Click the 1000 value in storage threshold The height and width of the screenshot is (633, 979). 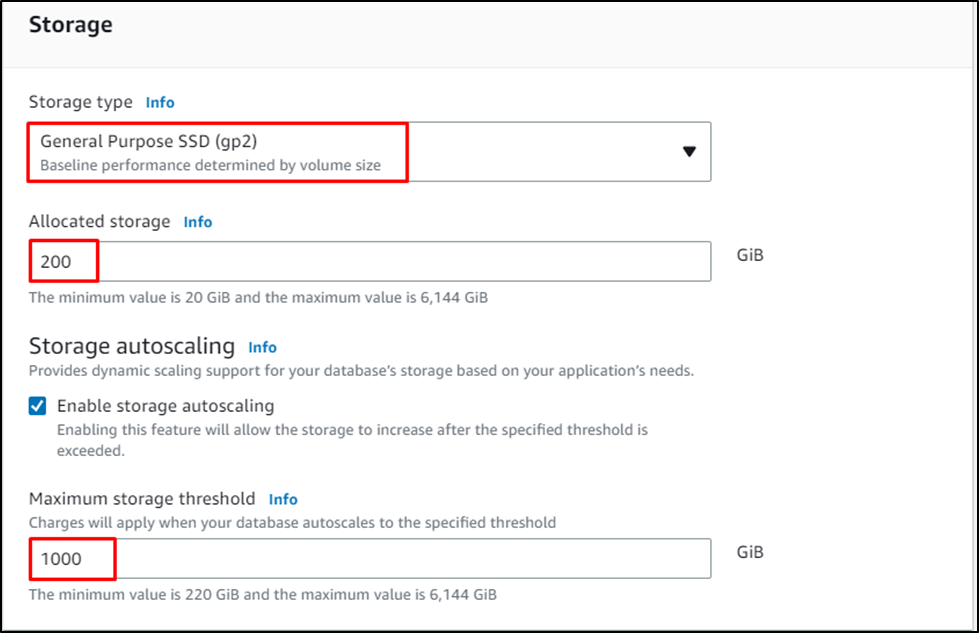[x=61, y=559]
